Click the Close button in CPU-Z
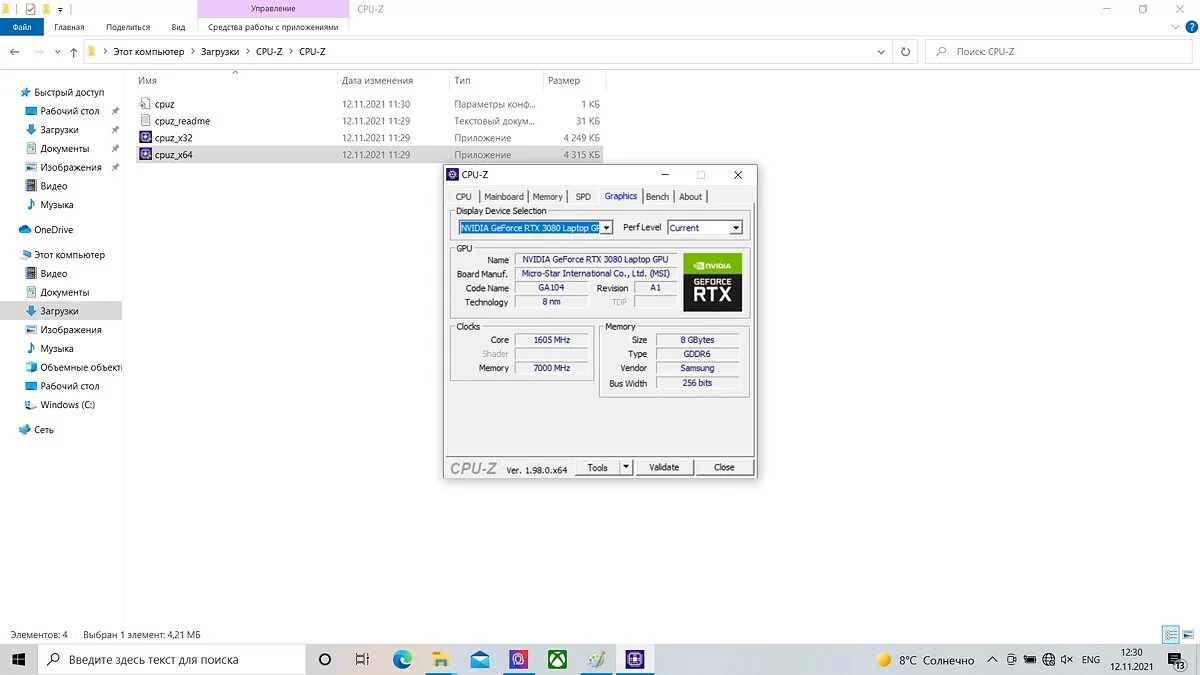Screen dimensions: 1200x675 [724, 467]
